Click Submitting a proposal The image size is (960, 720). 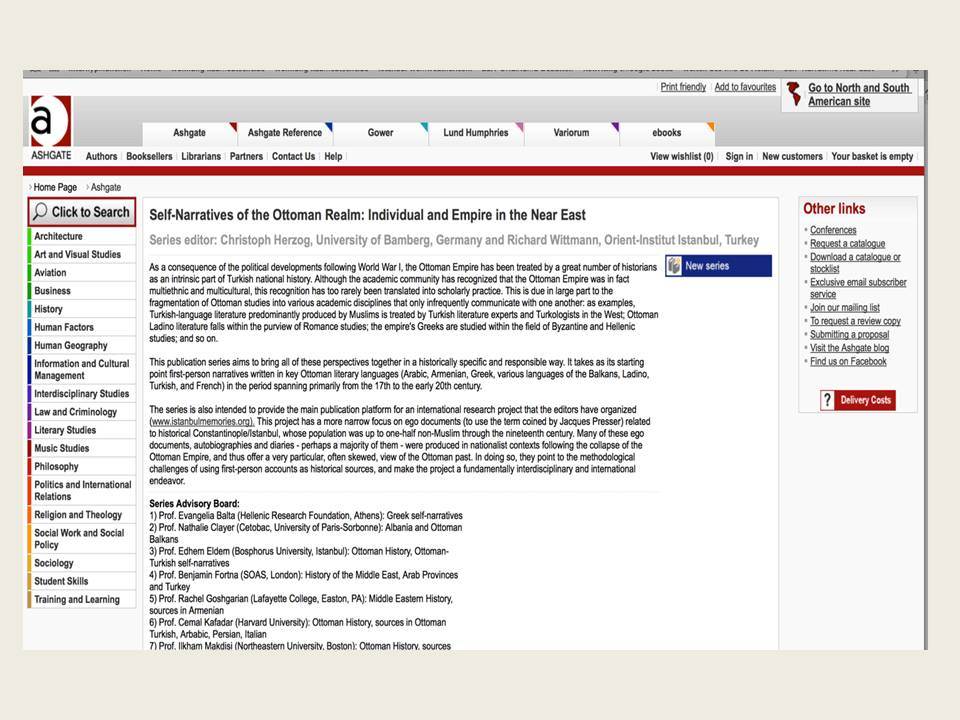849,335
